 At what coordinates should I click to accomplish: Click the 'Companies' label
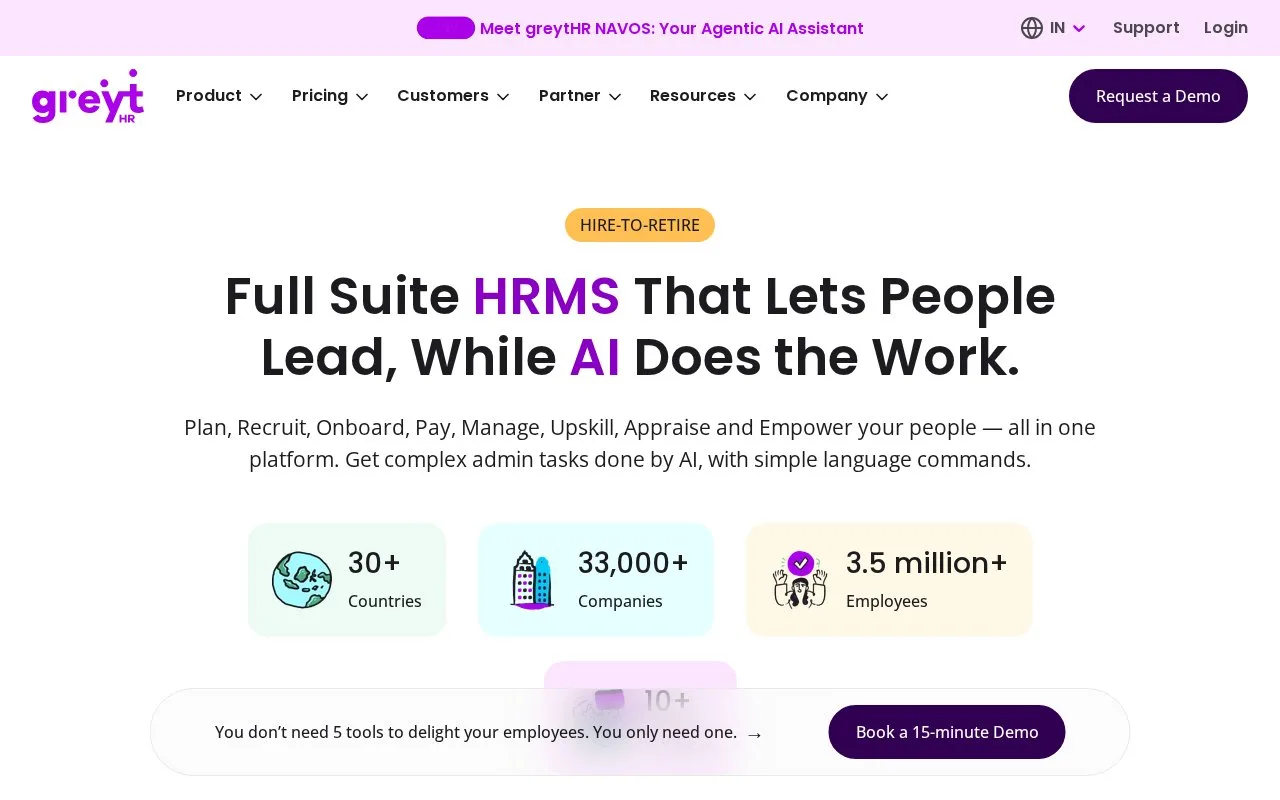point(620,601)
